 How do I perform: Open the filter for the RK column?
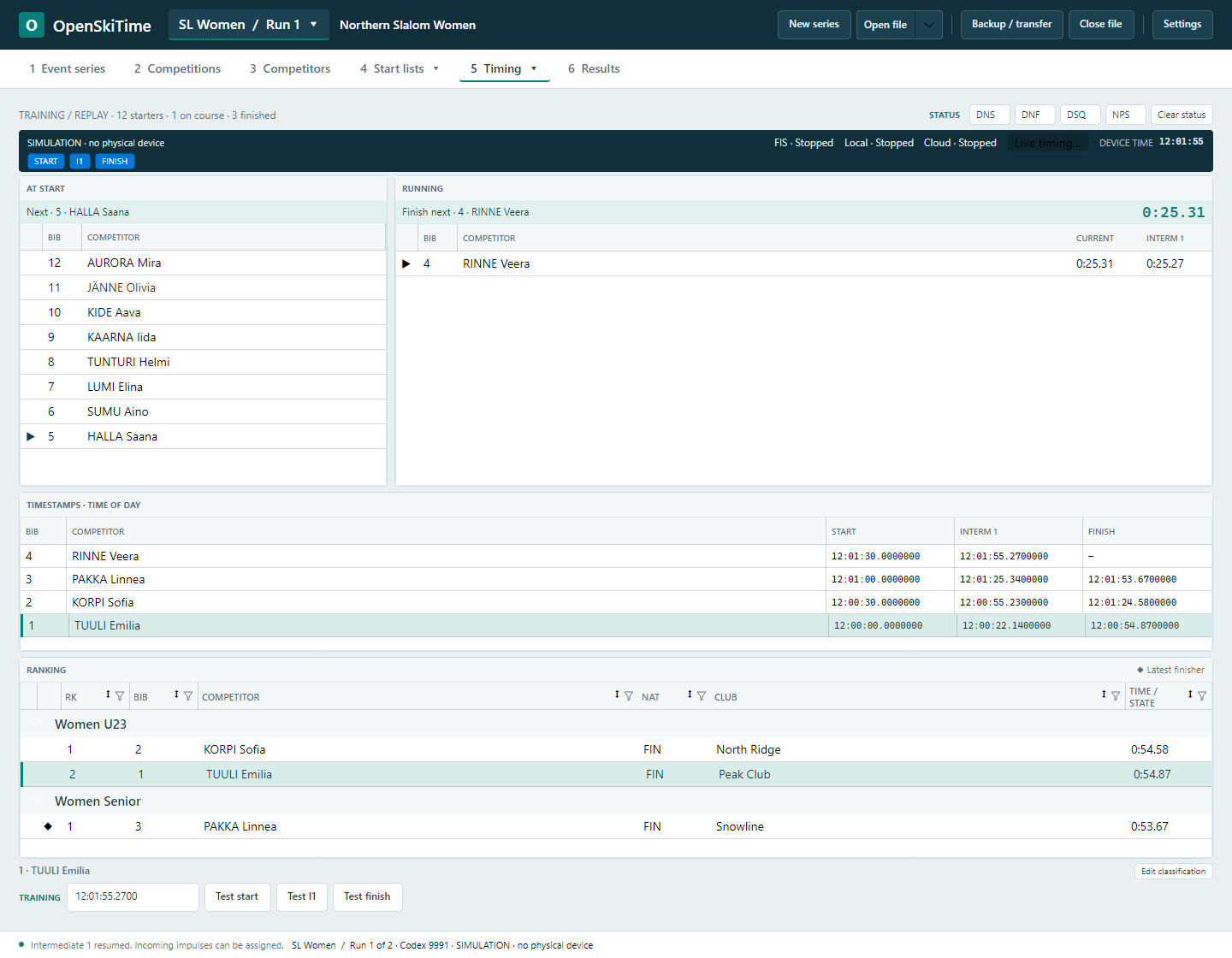point(120,696)
